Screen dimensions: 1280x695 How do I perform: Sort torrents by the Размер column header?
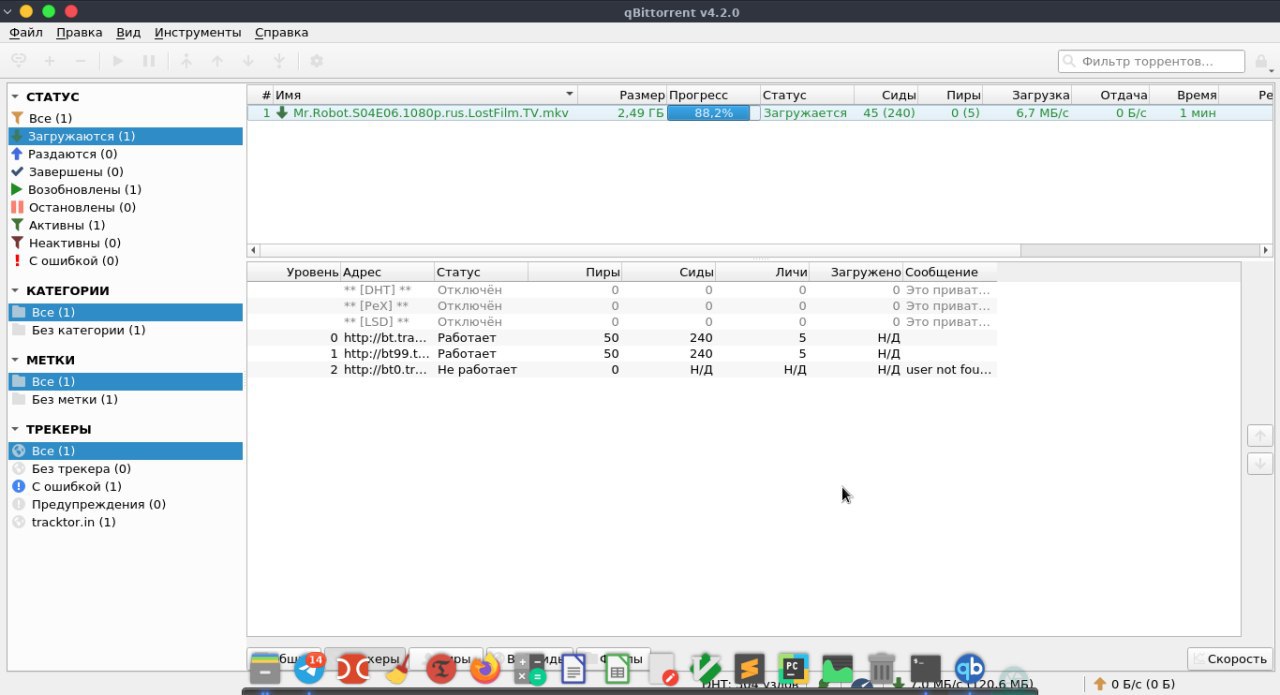622,95
